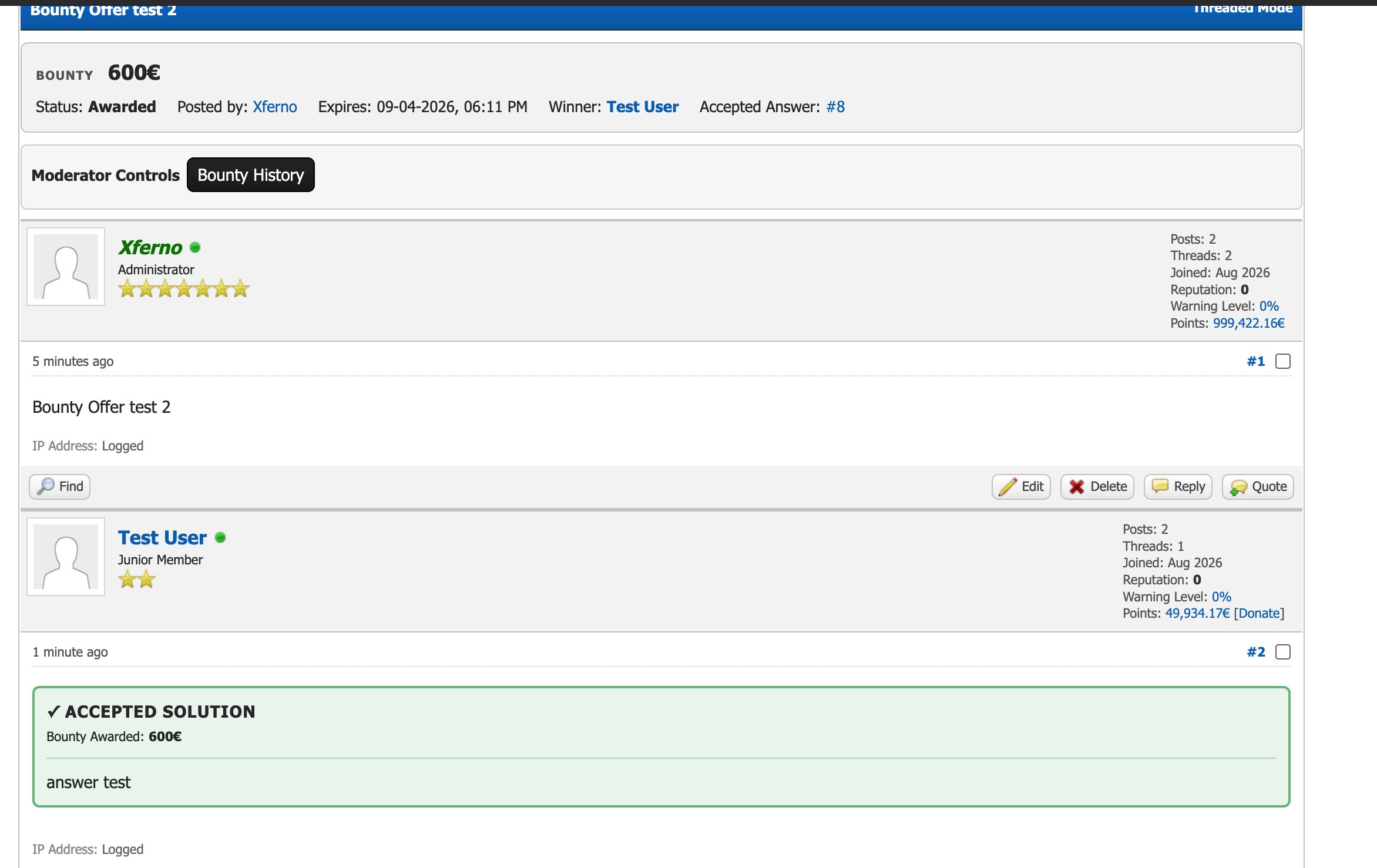Click Test User's avatar image
1377x868 pixels.
click(66, 557)
